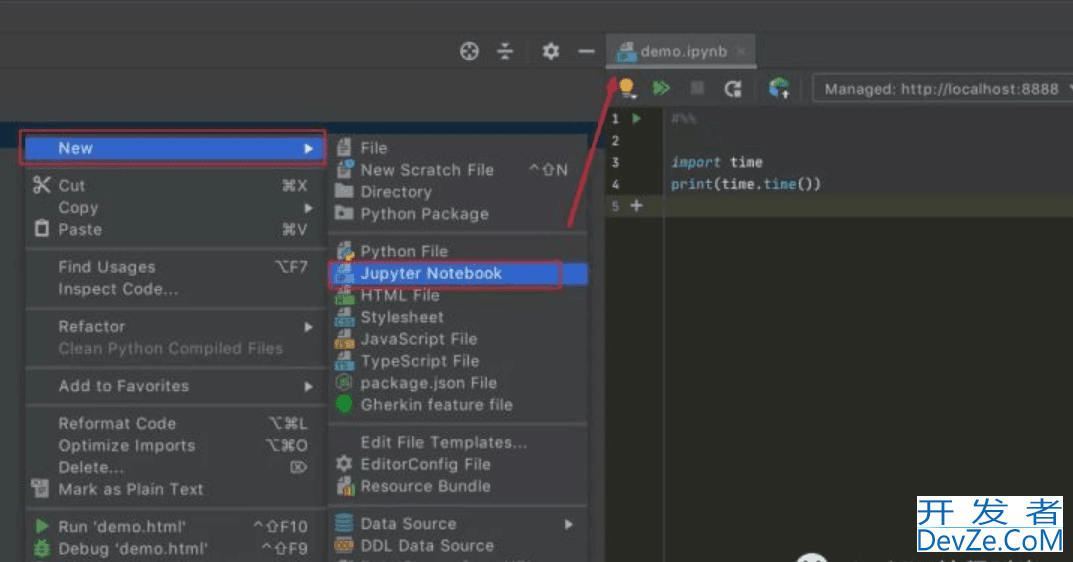This screenshot has height=562, width=1073.
Task: Select Inspect Code...
Action: tap(173, 289)
